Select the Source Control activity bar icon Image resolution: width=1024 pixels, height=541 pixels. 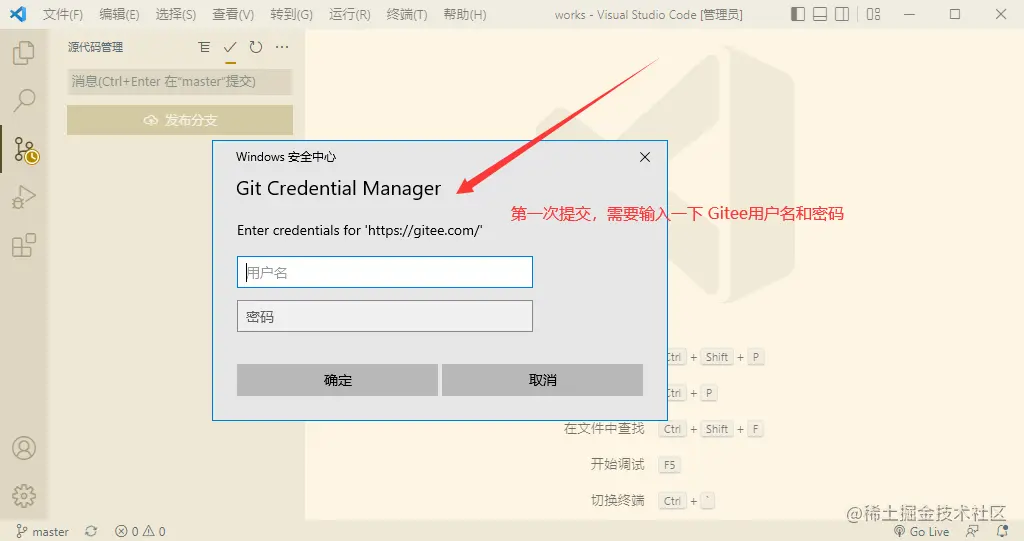click(x=25, y=150)
